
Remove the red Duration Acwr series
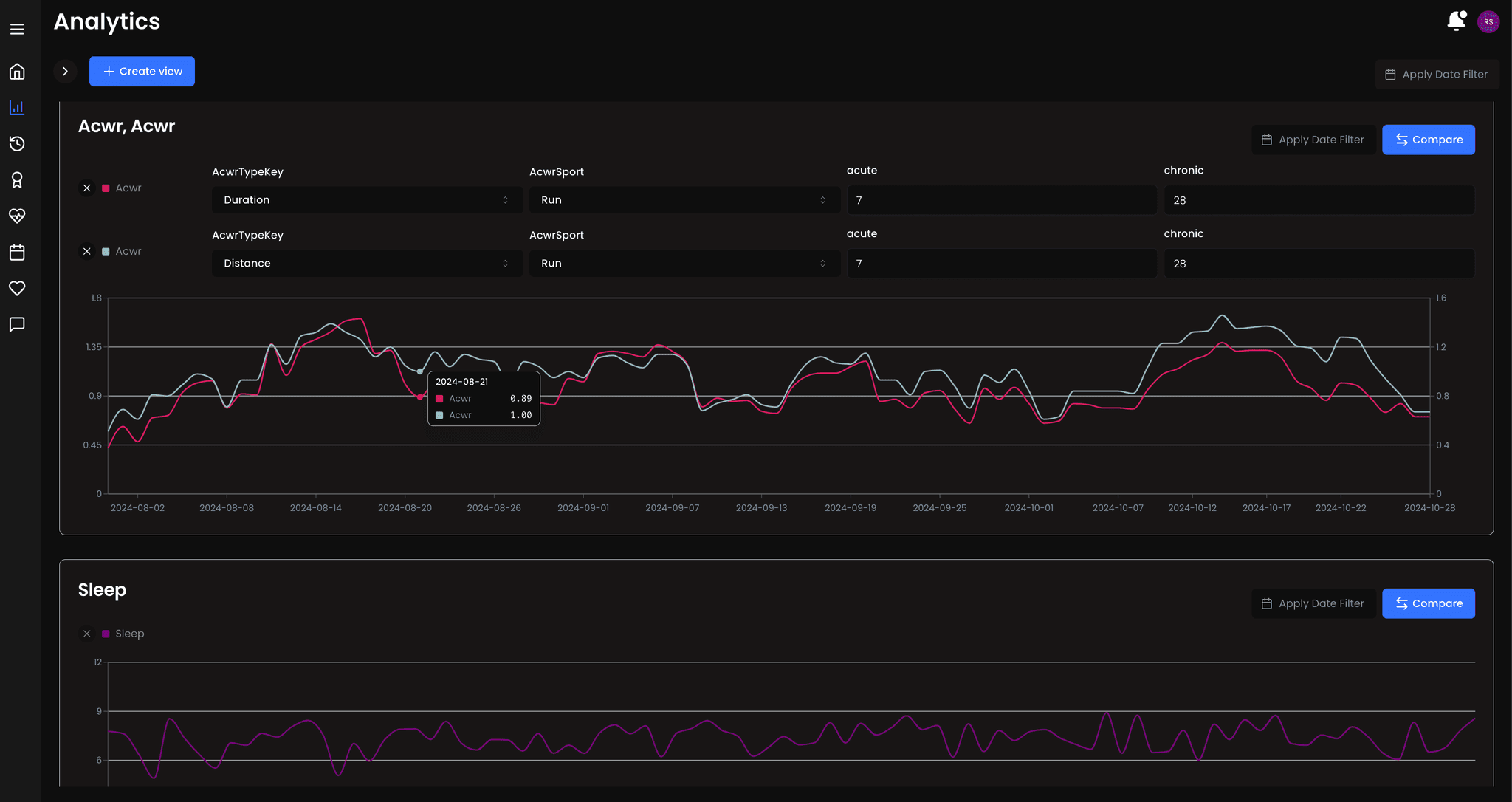click(x=87, y=188)
